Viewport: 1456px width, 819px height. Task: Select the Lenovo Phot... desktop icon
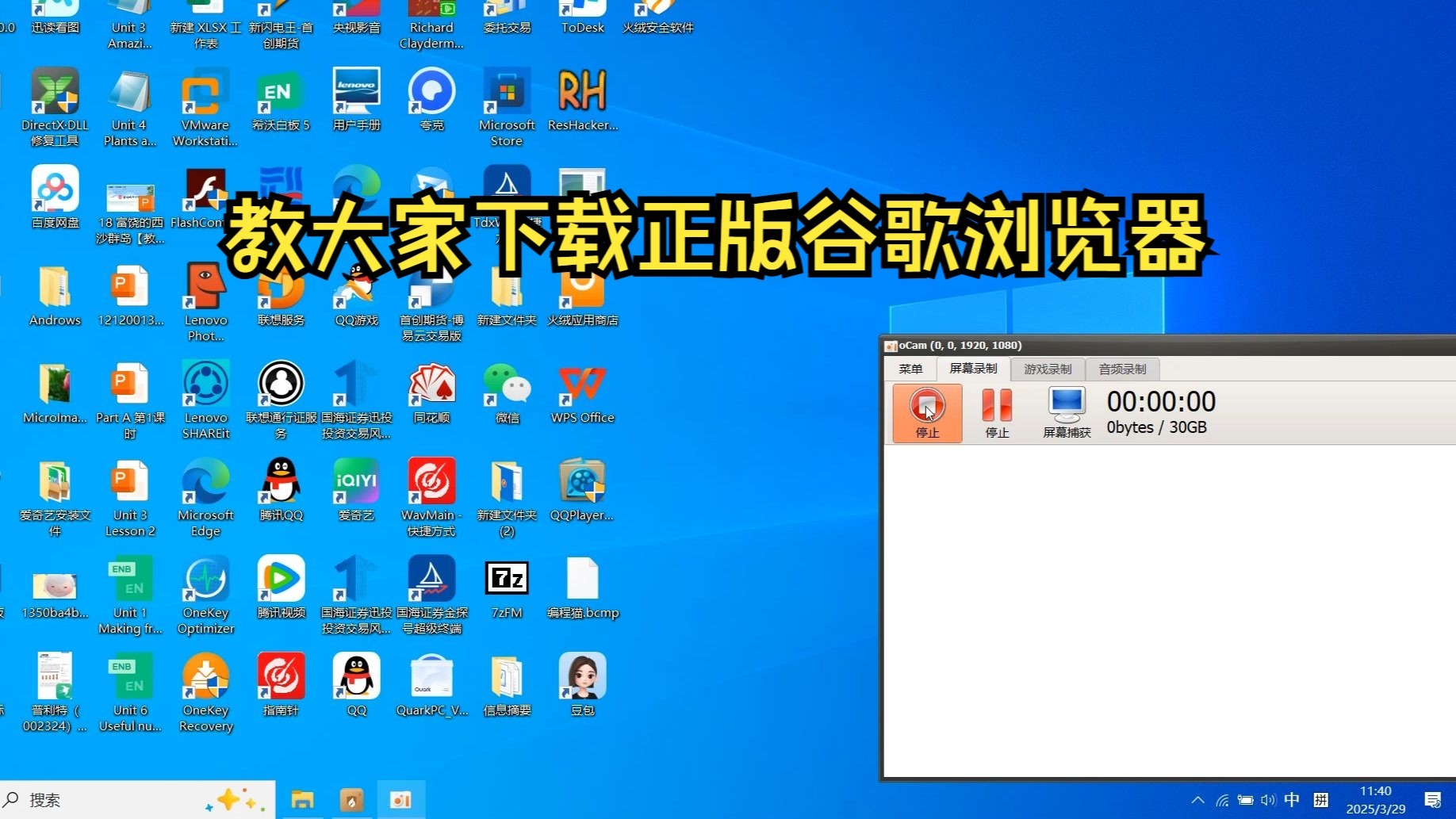(205, 302)
